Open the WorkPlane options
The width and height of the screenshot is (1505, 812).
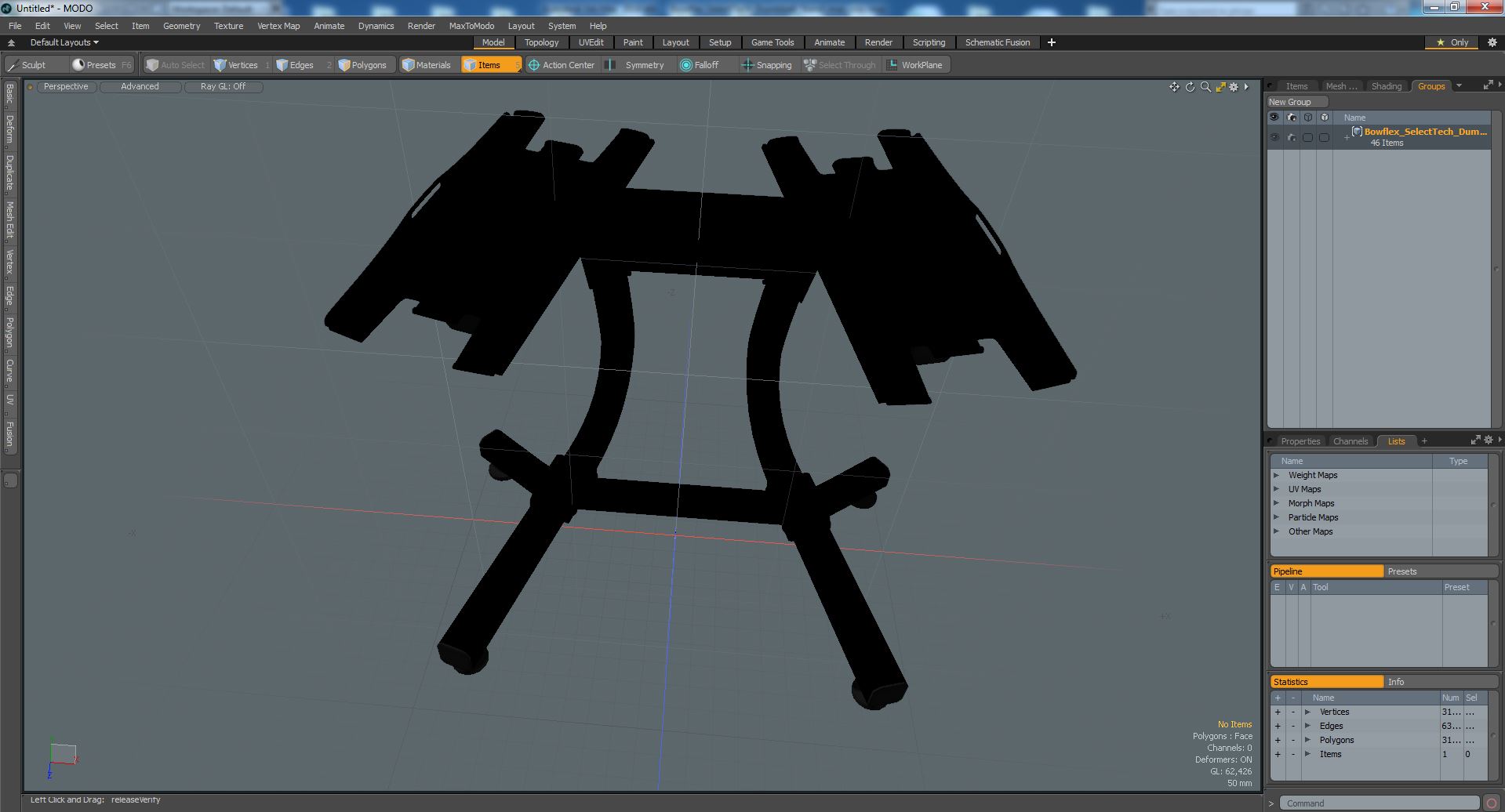point(915,65)
